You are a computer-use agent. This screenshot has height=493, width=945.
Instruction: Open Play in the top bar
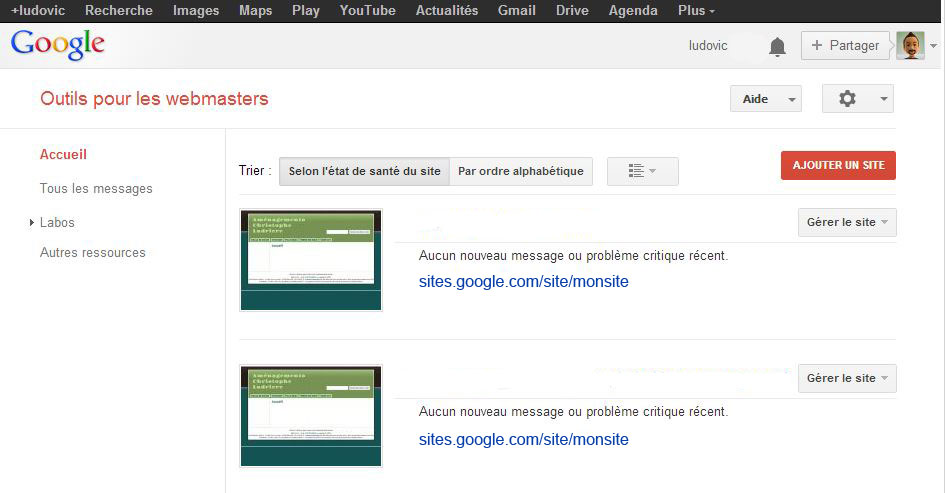click(306, 10)
